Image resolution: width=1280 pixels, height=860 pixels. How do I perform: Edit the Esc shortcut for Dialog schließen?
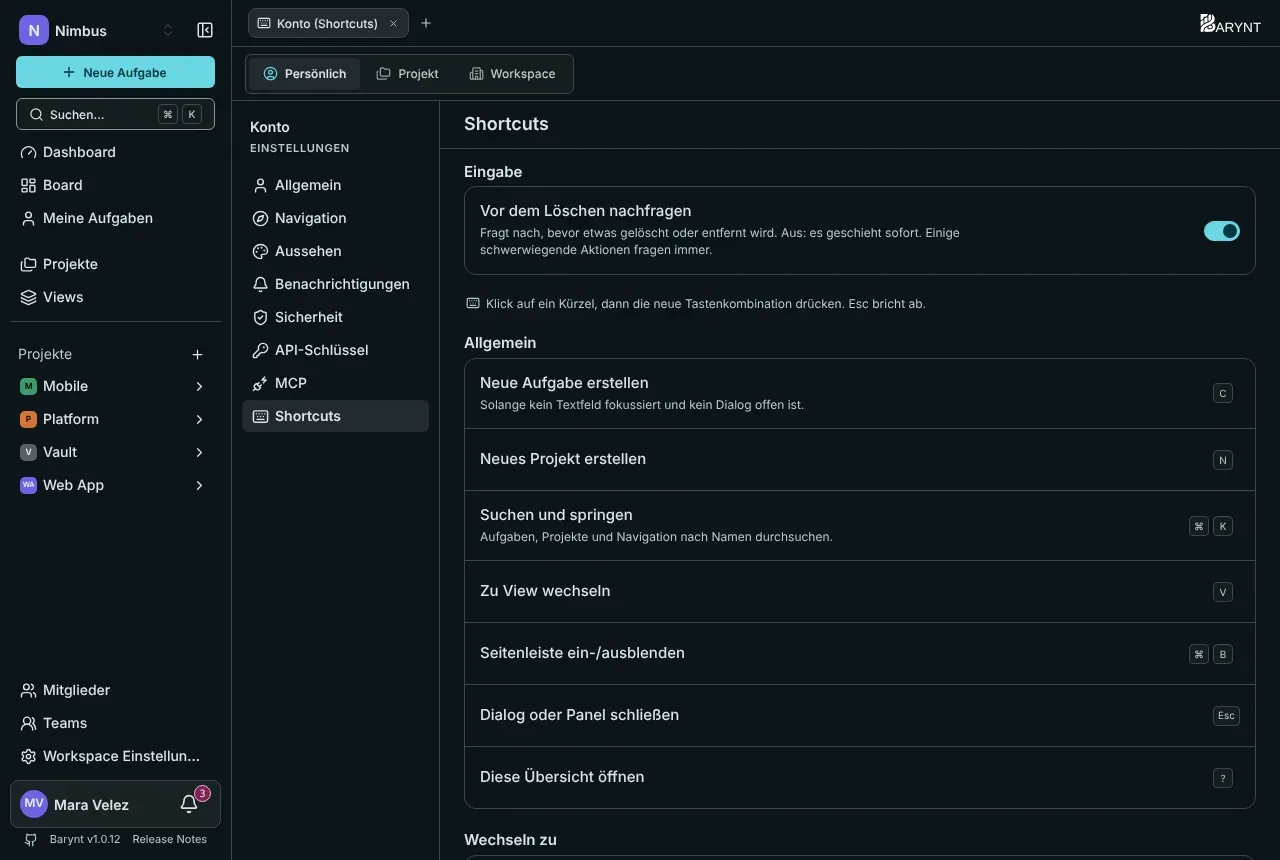1226,716
